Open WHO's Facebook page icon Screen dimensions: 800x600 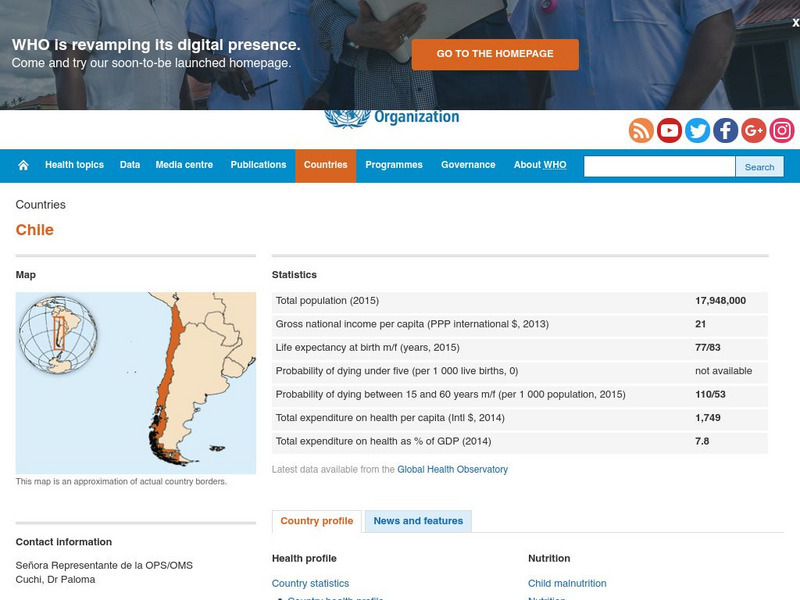pyautogui.click(x=725, y=131)
